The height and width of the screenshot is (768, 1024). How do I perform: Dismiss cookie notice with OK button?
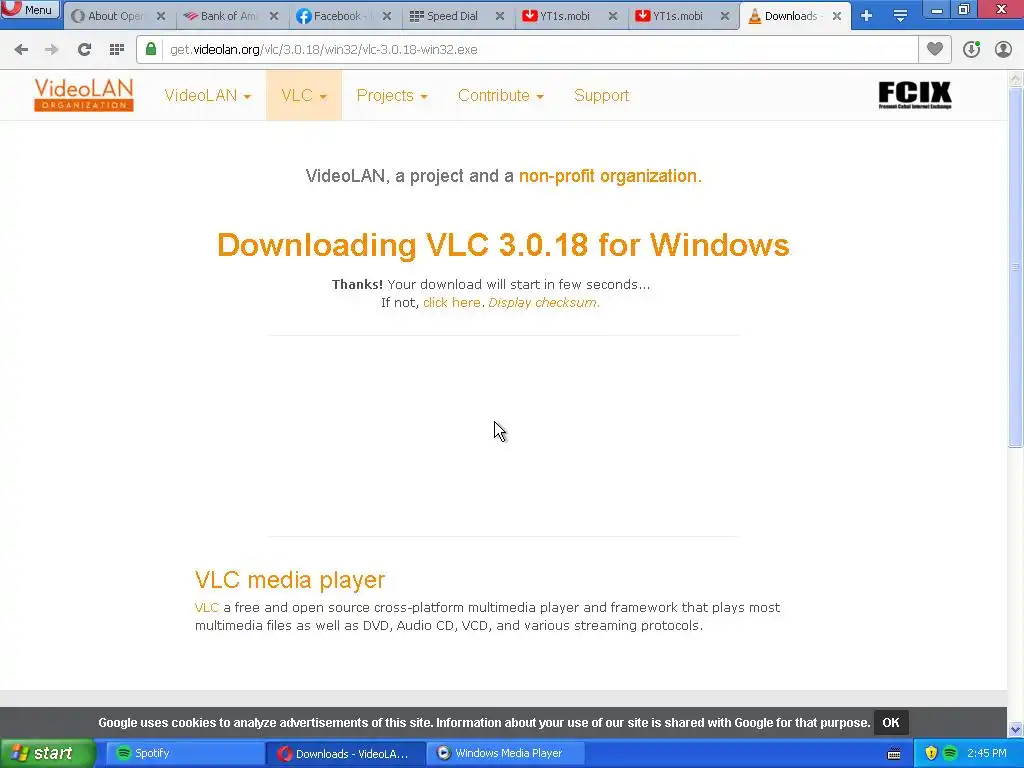click(x=891, y=723)
